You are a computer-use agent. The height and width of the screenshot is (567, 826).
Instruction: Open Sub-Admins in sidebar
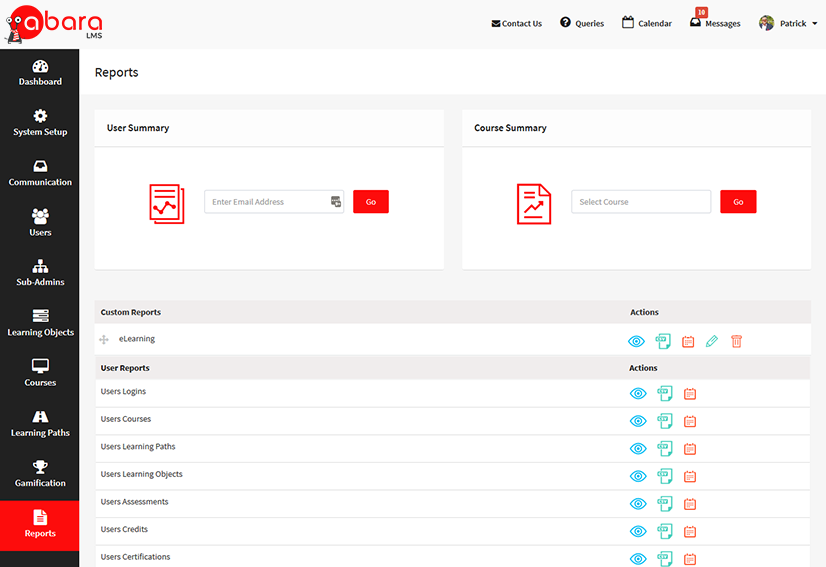tap(40, 273)
